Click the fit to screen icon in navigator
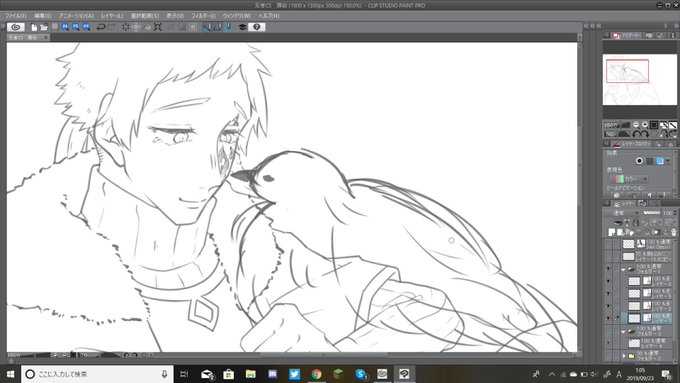 (x=654, y=125)
